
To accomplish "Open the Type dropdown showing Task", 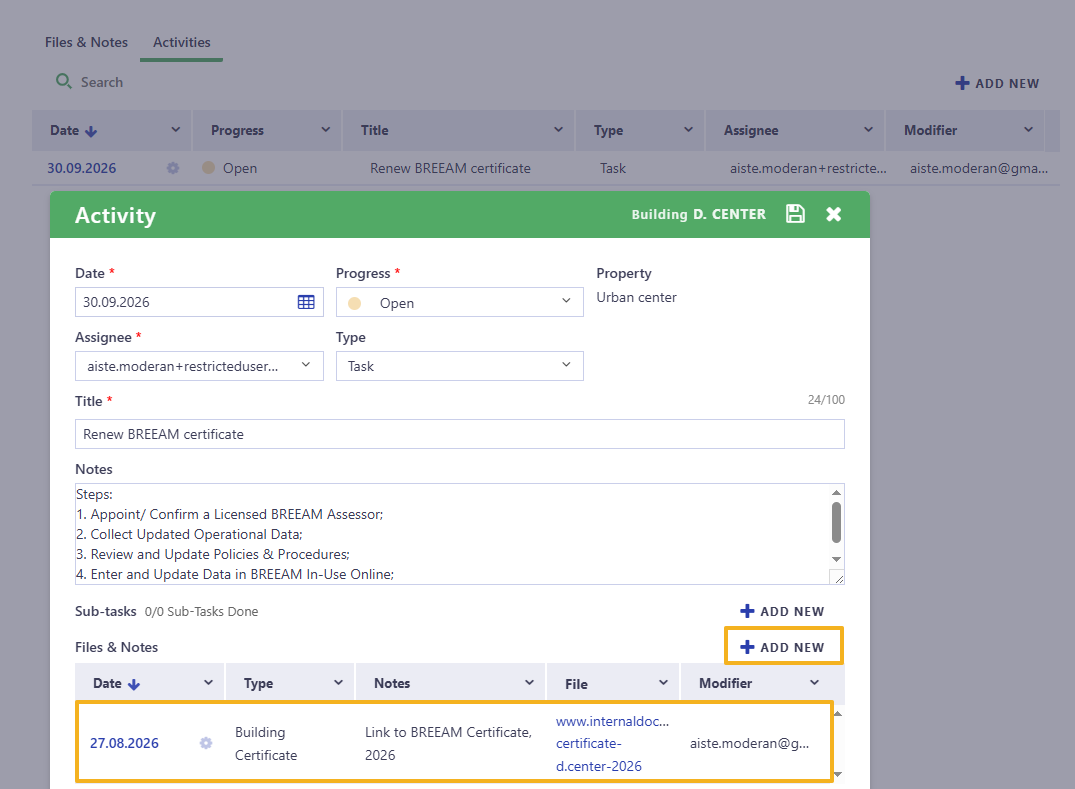I will [x=459, y=366].
